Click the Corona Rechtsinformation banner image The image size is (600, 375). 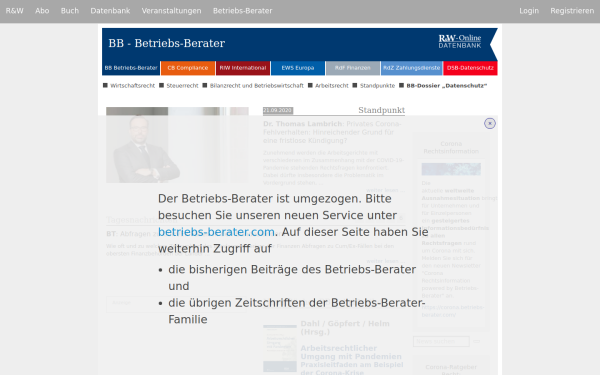(451, 169)
